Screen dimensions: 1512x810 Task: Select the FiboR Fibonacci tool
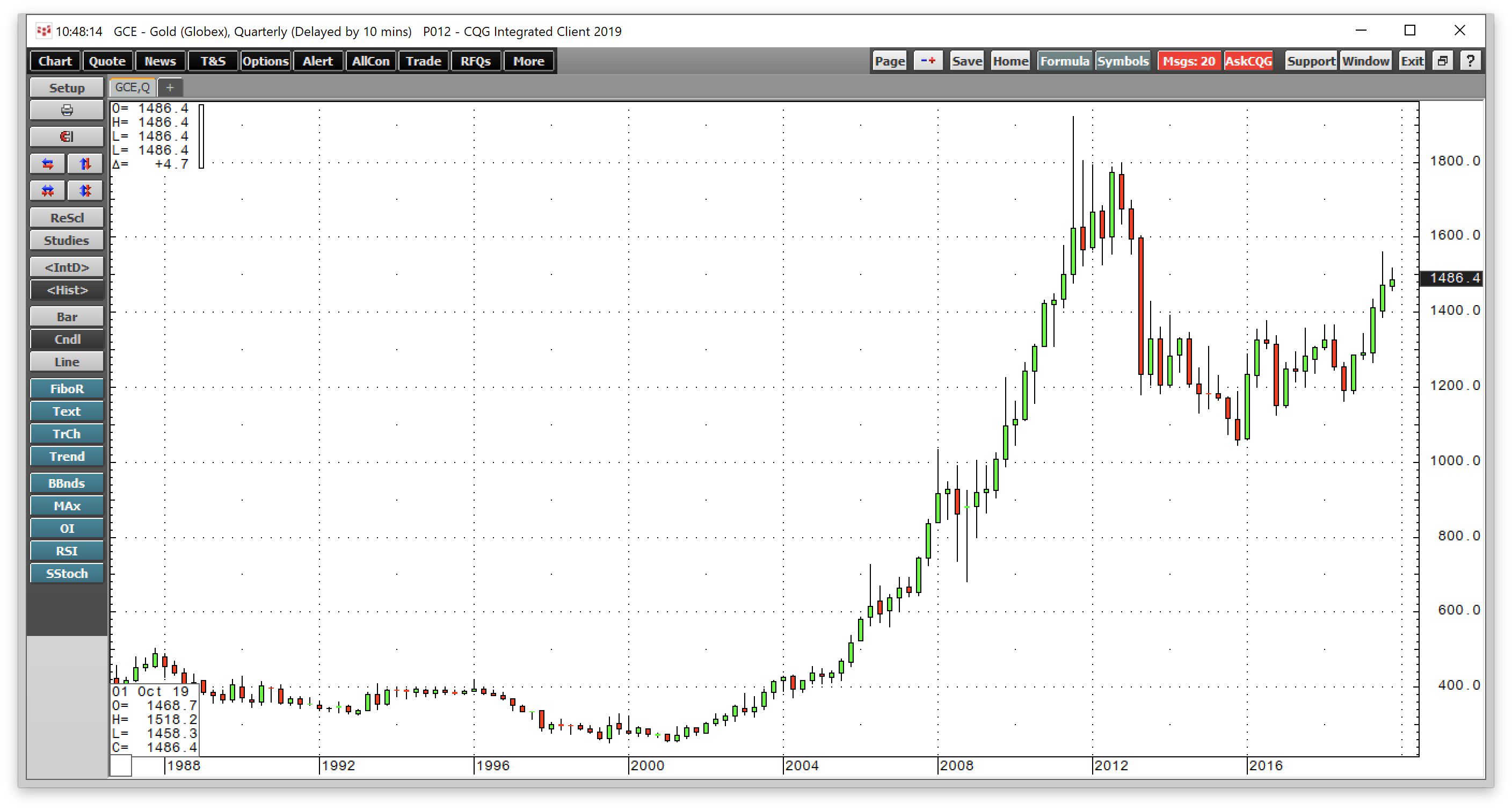click(67, 389)
